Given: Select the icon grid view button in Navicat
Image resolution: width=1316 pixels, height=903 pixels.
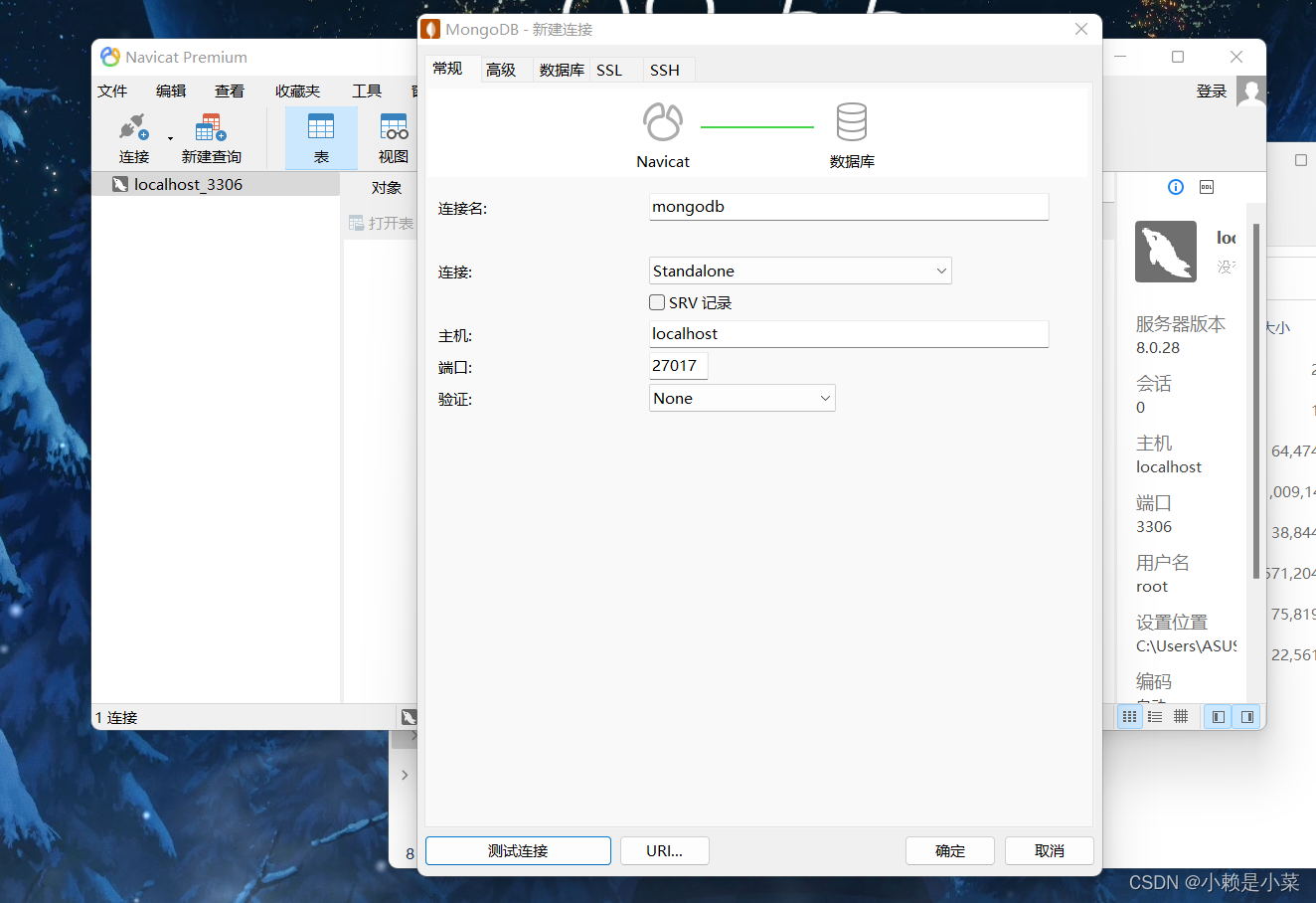Looking at the screenshot, I should [1129, 716].
